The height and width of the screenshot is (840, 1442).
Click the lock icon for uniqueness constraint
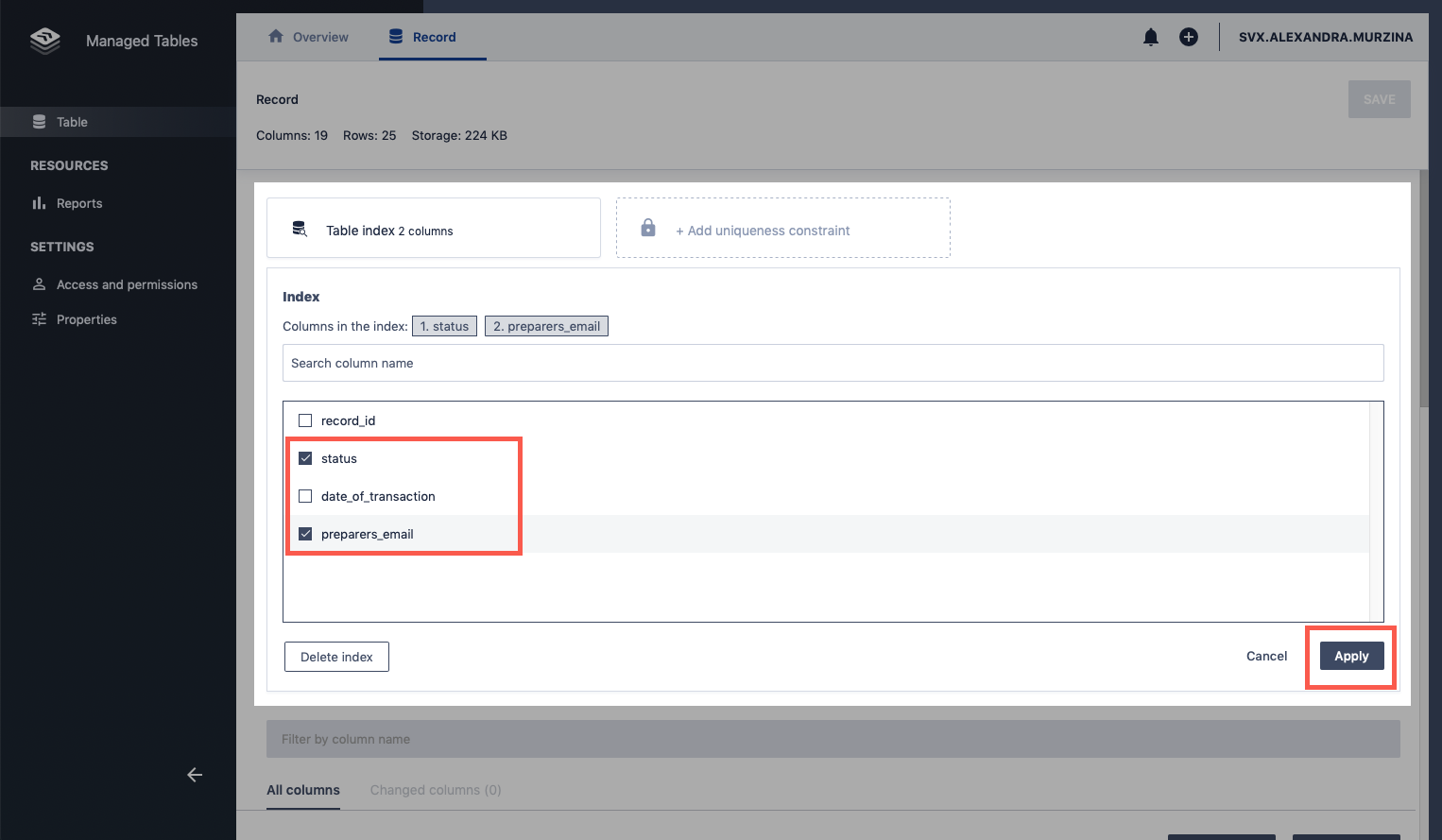click(x=648, y=228)
